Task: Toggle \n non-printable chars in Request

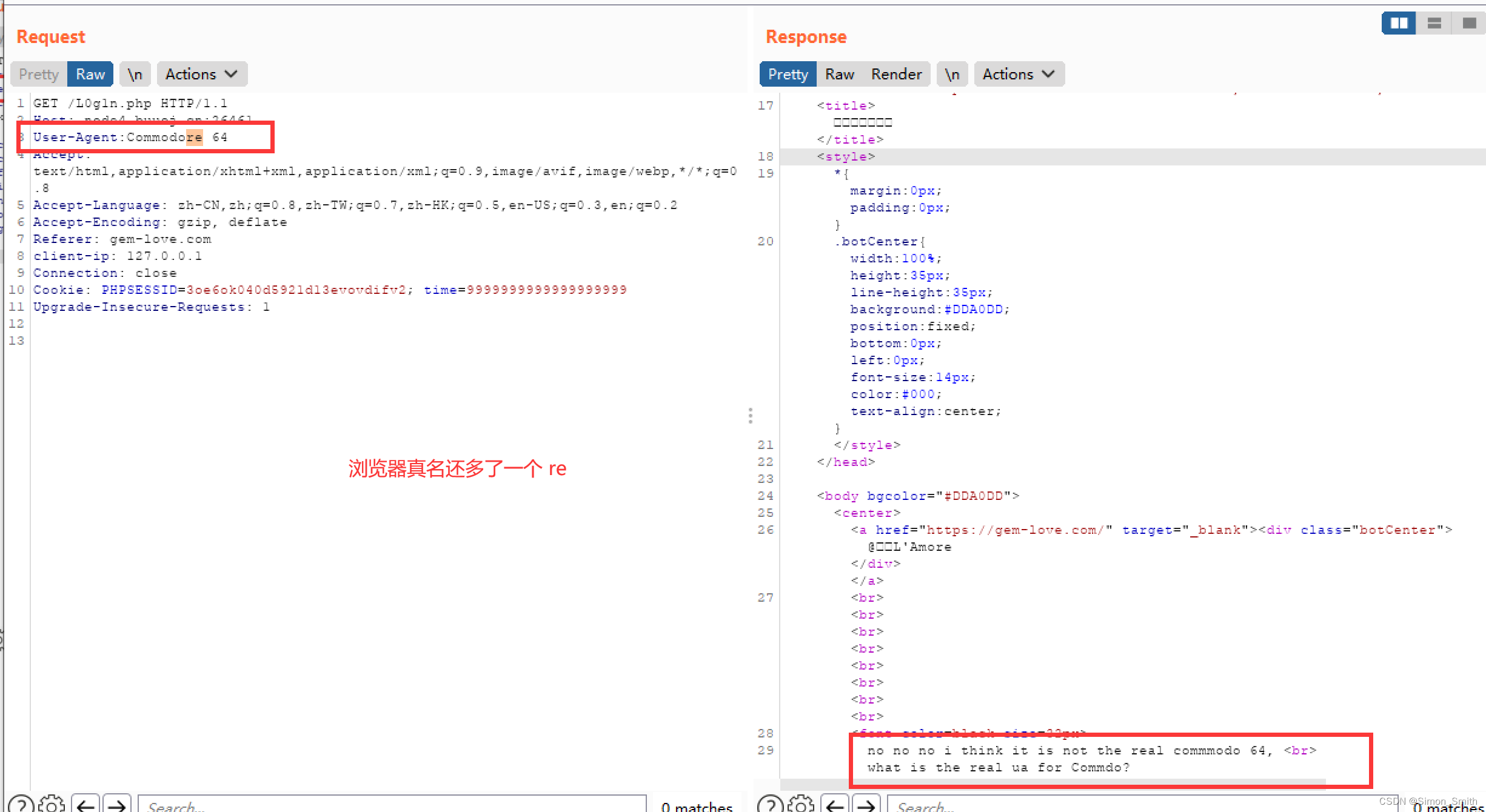Action: click(135, 74)
